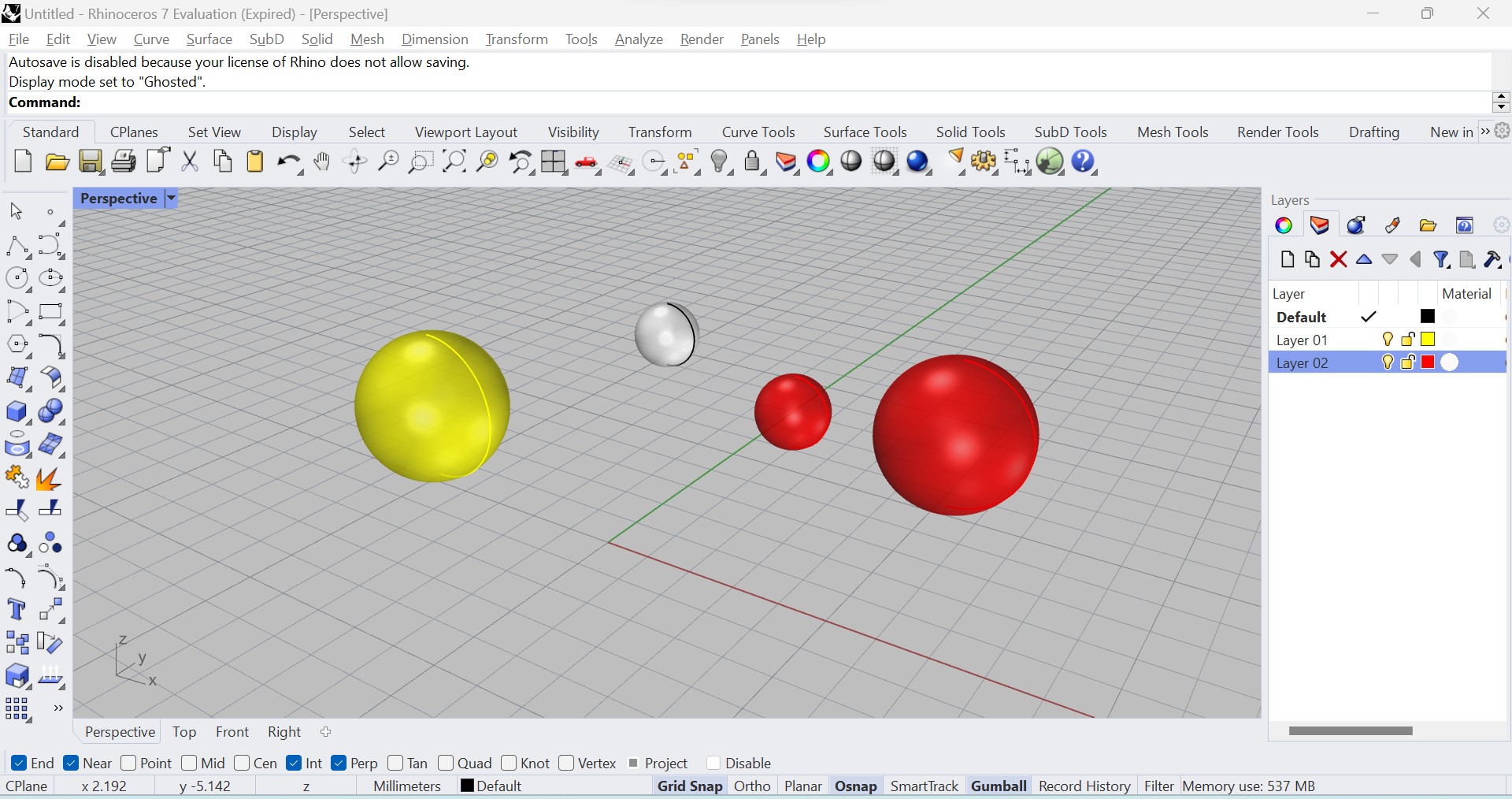Viewport: 1512px width, 799px height.
Task: Click the blue Render sphere icon
Action: click(x=918, y=162)
